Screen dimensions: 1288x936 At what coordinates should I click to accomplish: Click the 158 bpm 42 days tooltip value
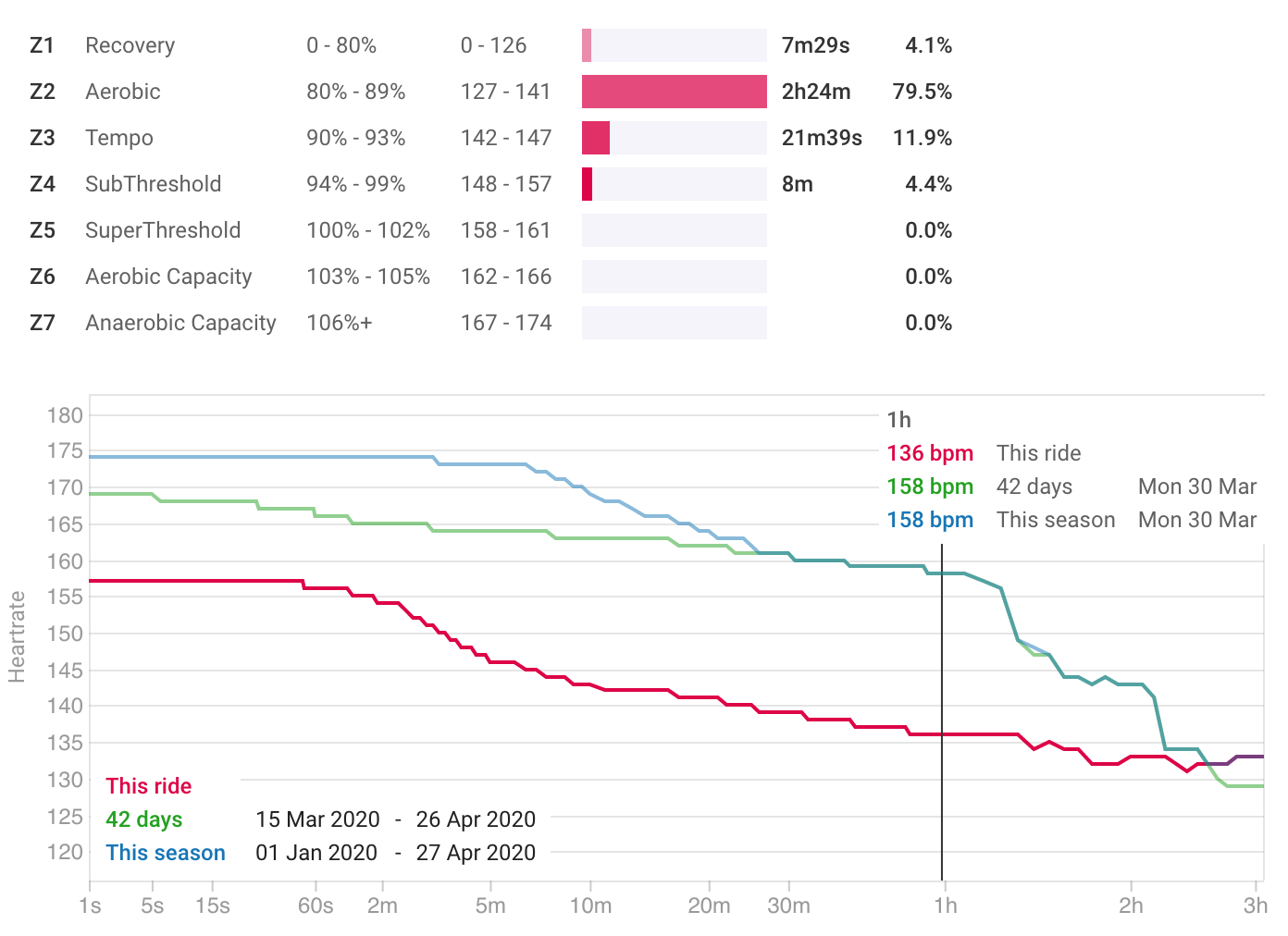[930, 486]
